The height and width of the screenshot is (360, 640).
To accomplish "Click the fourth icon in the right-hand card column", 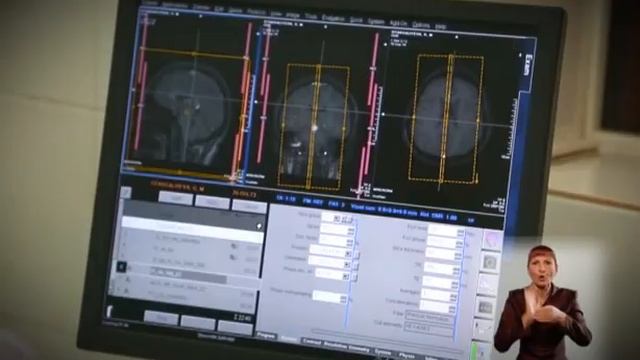I will coord(485,307).
